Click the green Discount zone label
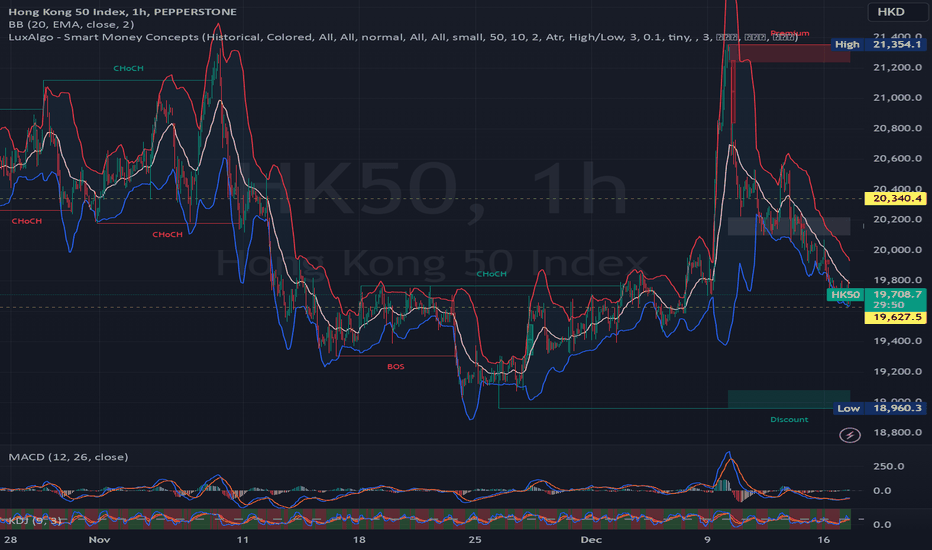932x550 pixels. (789, 419)
